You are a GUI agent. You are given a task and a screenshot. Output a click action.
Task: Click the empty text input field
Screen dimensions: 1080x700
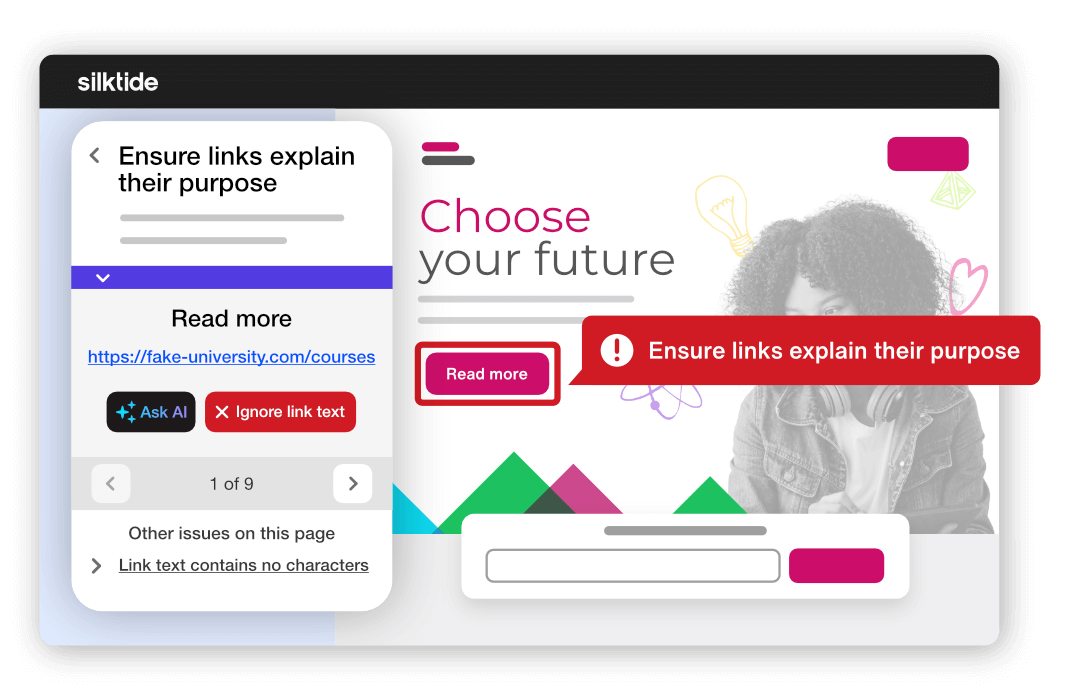(x=632, y=566)
